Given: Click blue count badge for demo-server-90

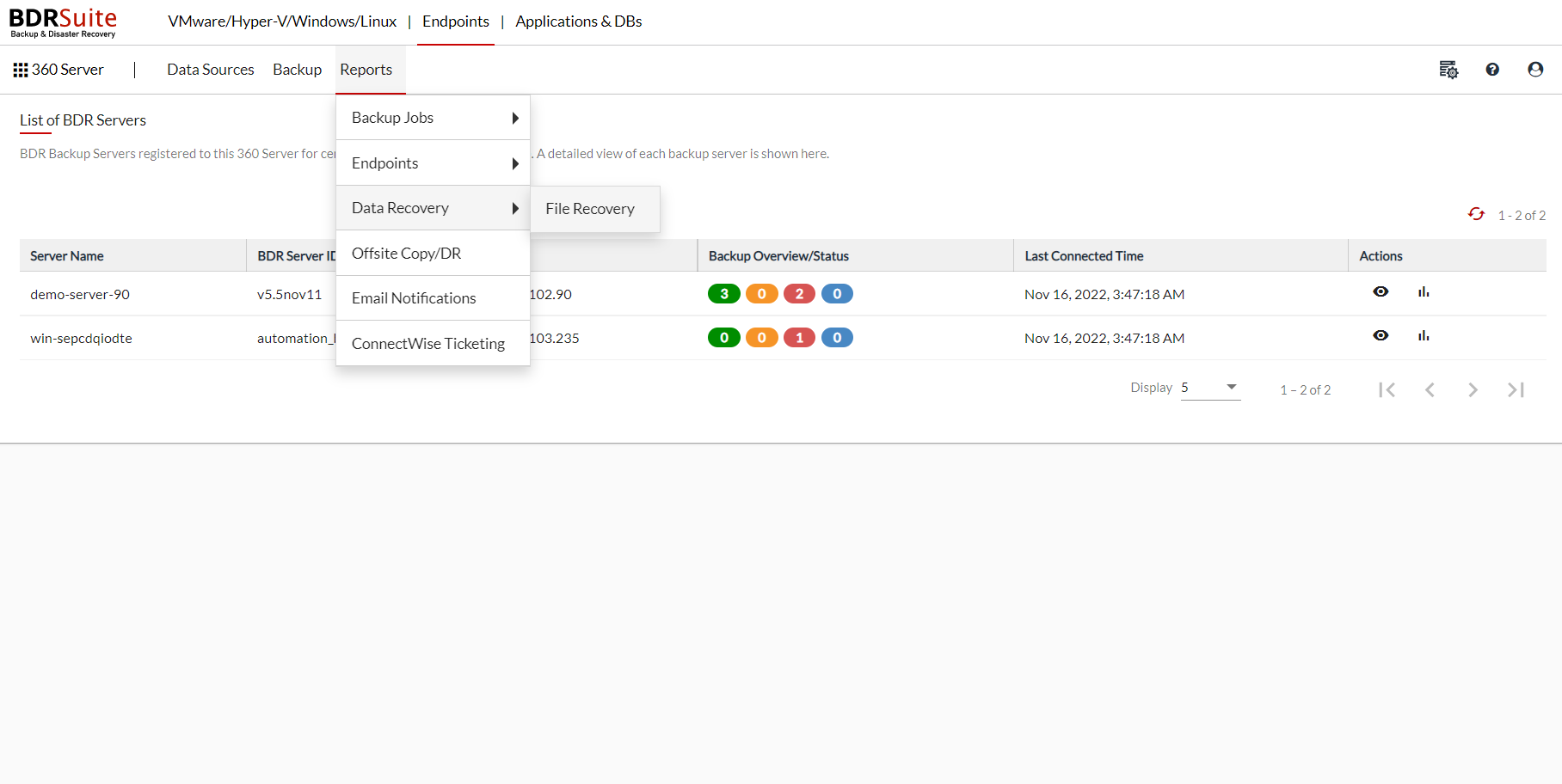Looking at the screenshot, I should pyautogui.click(x=837, y=294).
